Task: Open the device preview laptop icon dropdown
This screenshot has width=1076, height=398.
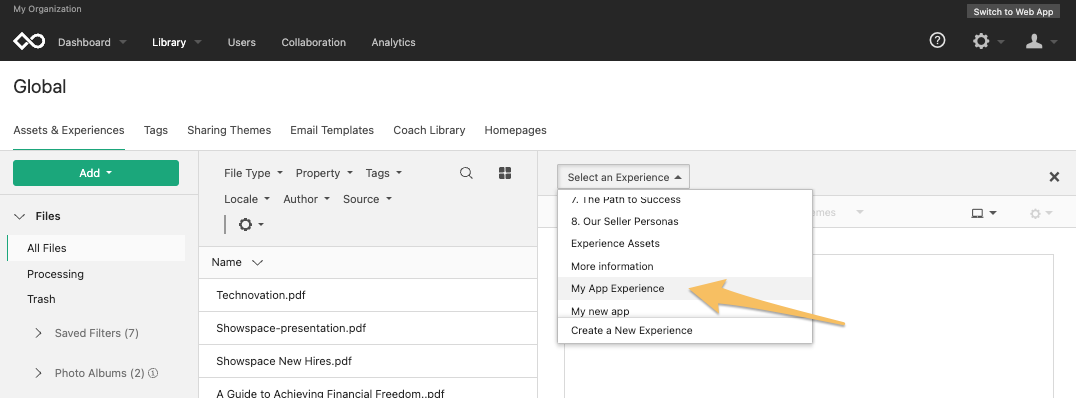Action: pos(983,213)
